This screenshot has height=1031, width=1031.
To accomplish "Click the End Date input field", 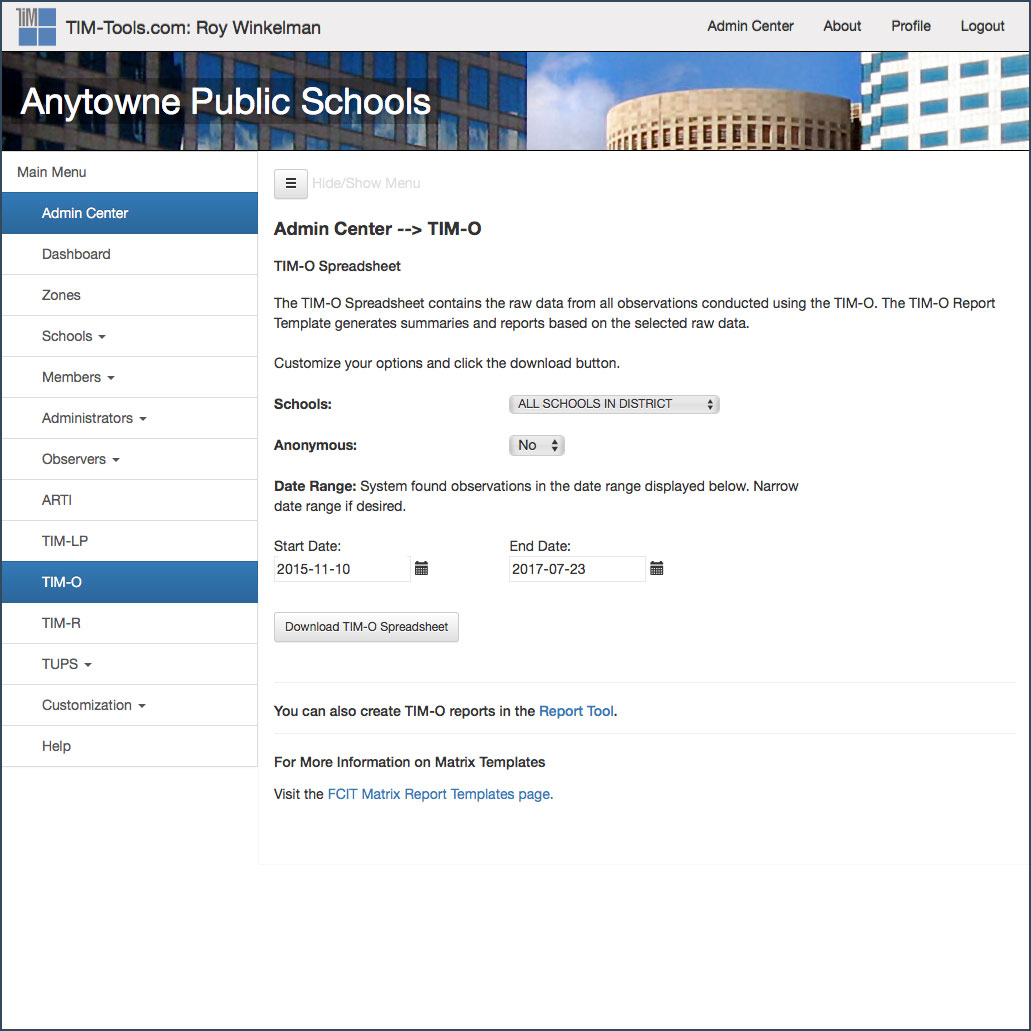I will (x=577, y=569).
